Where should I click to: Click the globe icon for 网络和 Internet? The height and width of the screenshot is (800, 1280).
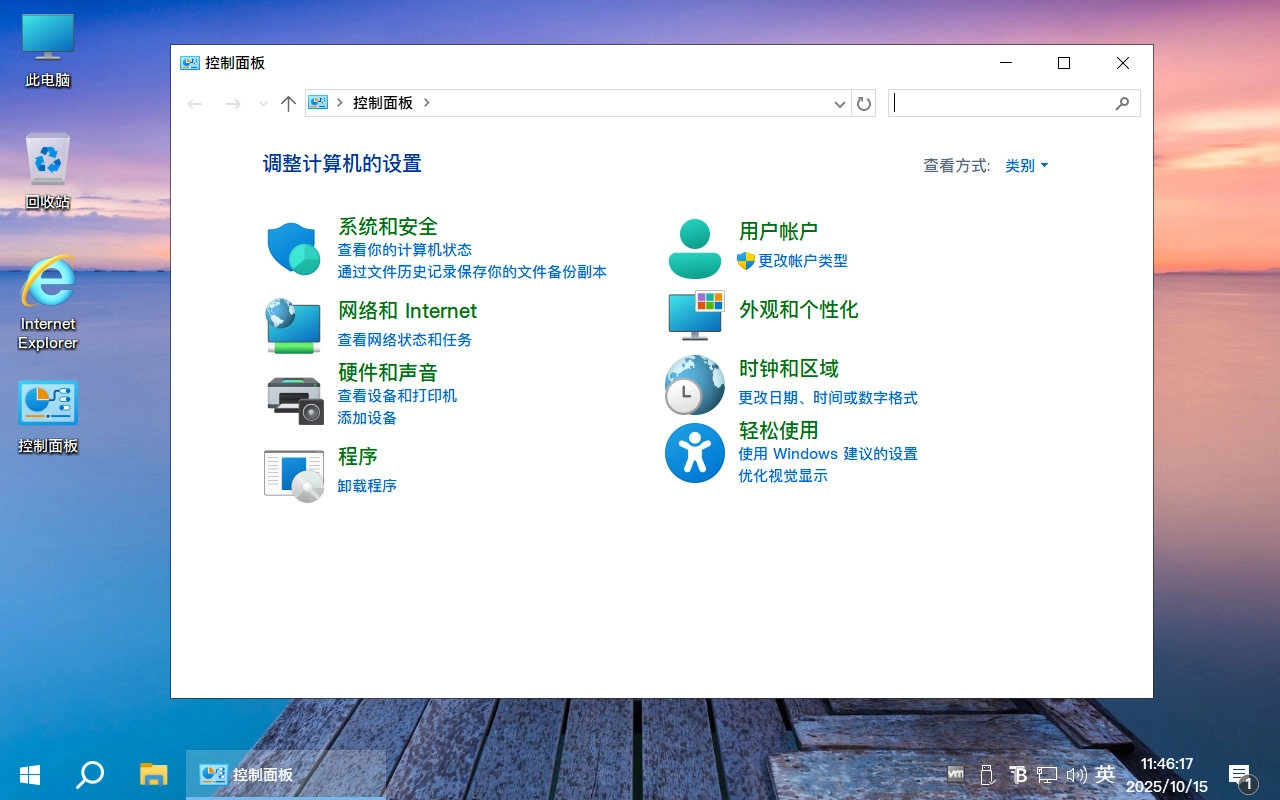(x=292, y=325)
